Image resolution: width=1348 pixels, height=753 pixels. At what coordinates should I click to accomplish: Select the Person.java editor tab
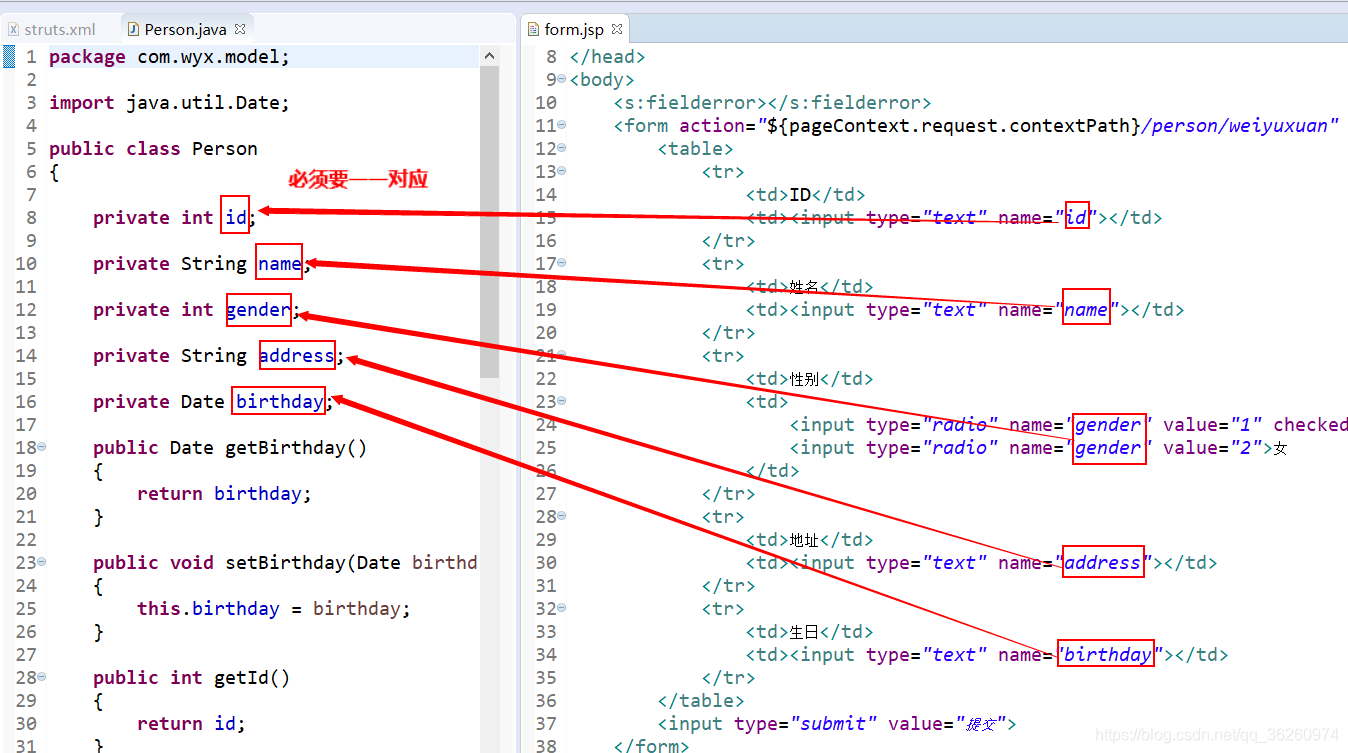pos(185,29)
